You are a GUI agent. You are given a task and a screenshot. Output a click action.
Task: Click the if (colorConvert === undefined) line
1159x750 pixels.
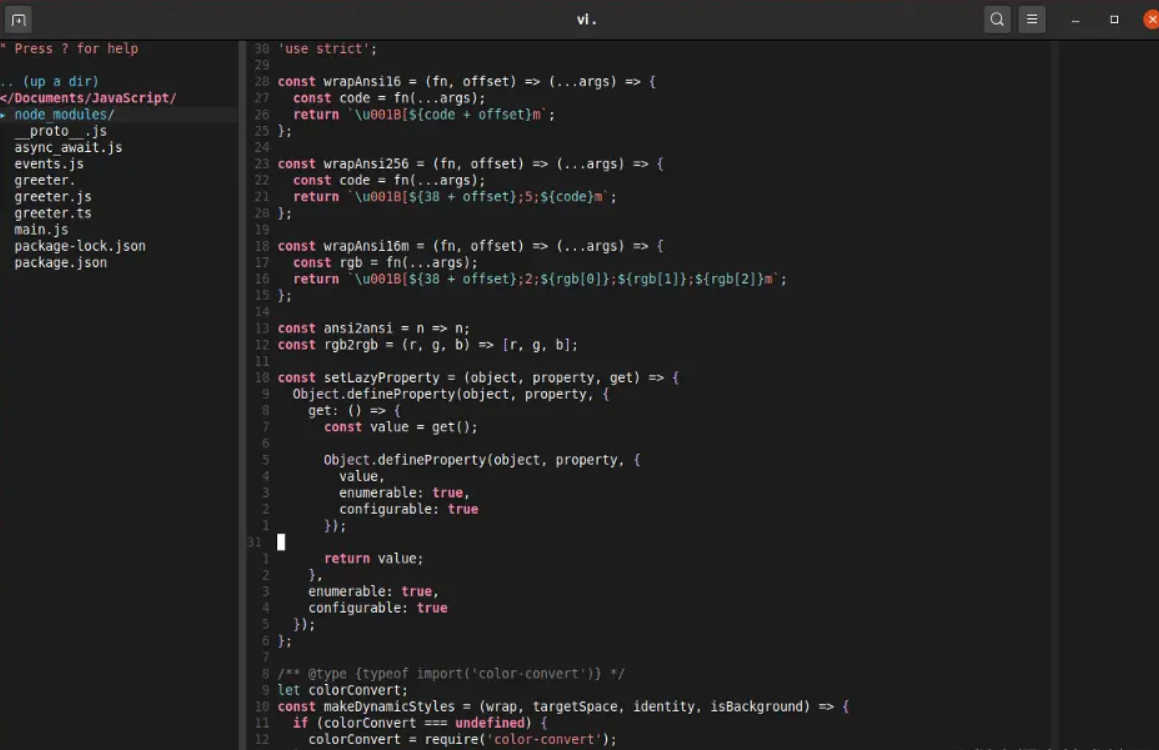point(420,723)
